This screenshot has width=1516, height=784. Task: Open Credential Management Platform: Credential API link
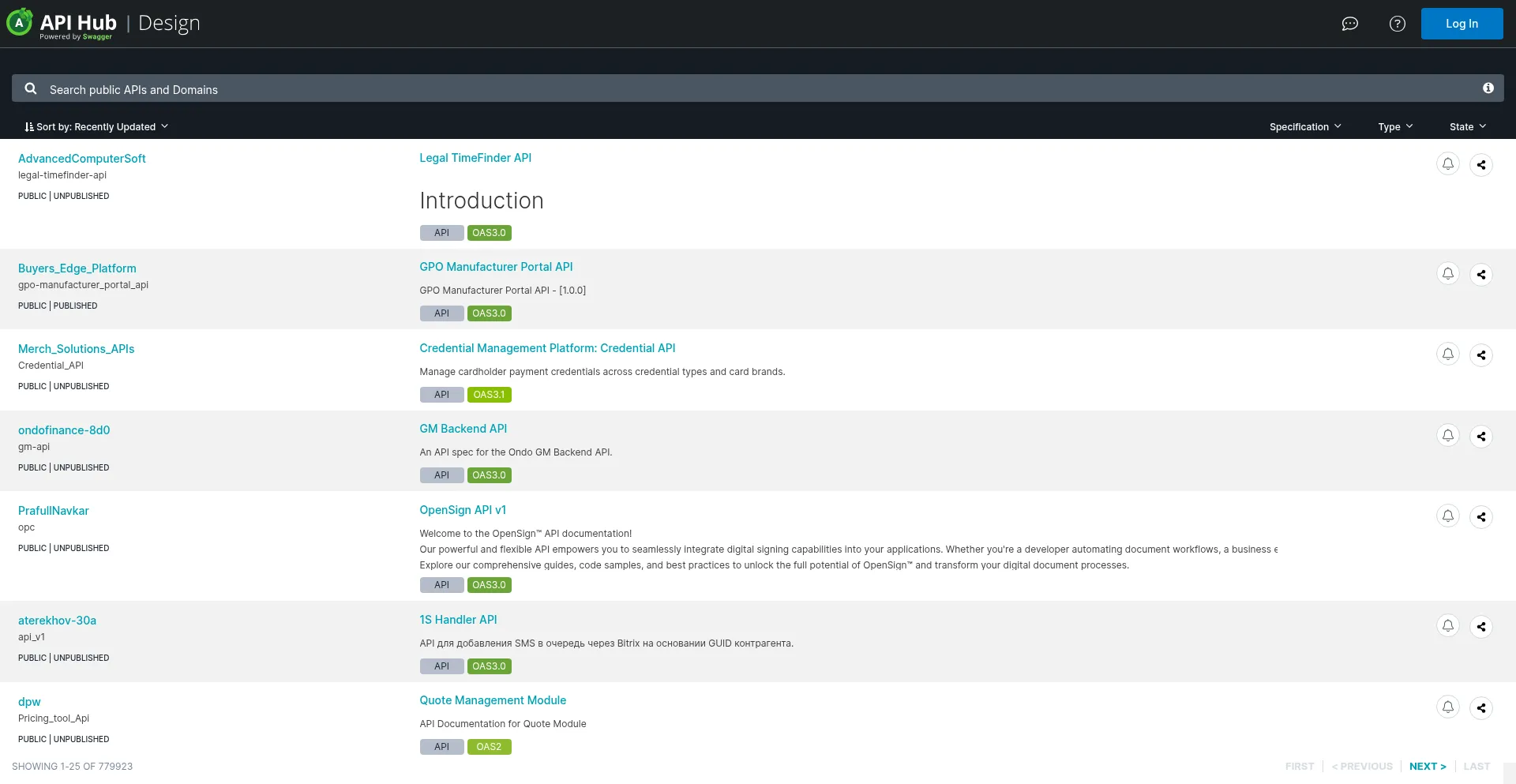coord(547,348)
